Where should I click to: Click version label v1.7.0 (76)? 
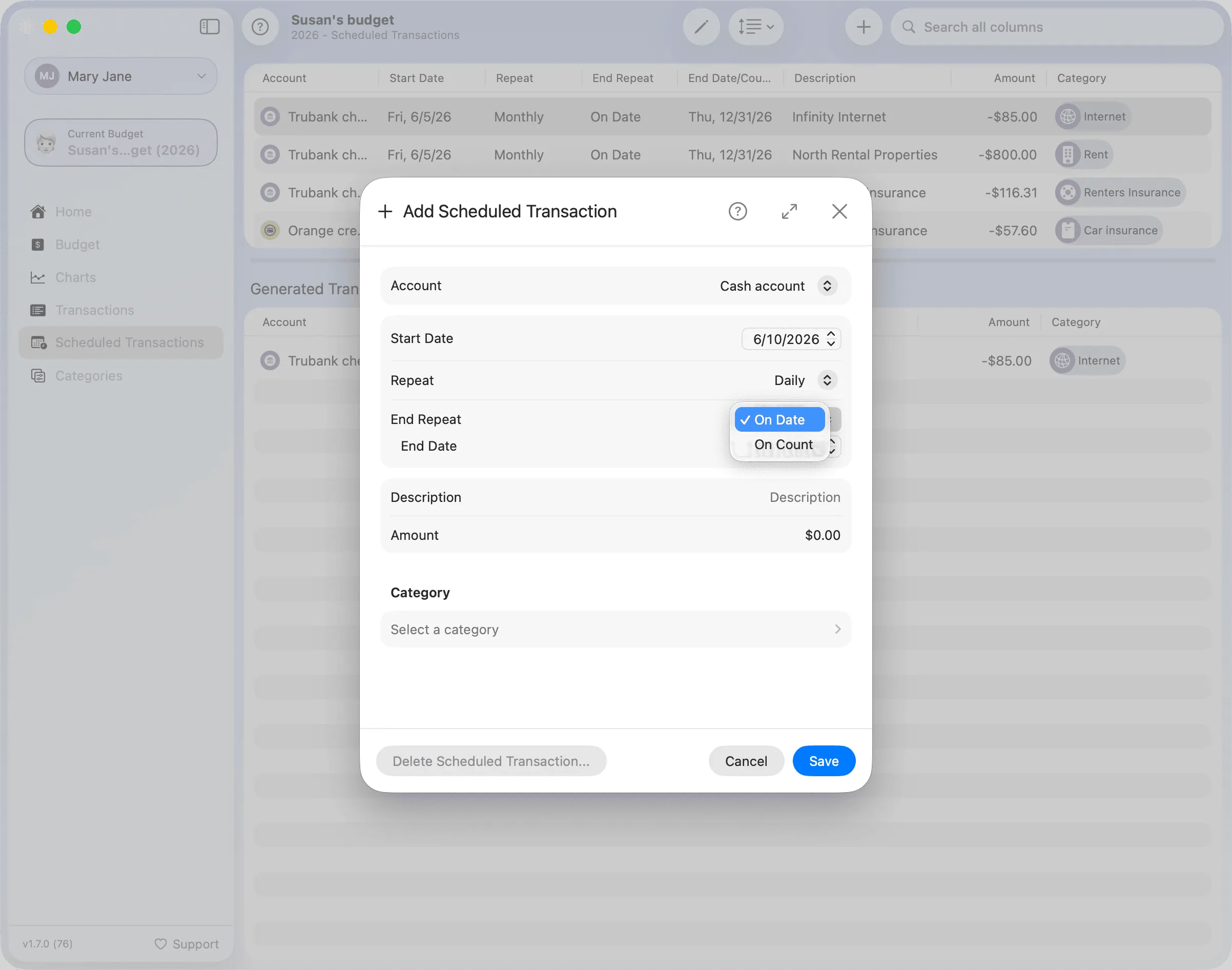(x=48, y=944)
